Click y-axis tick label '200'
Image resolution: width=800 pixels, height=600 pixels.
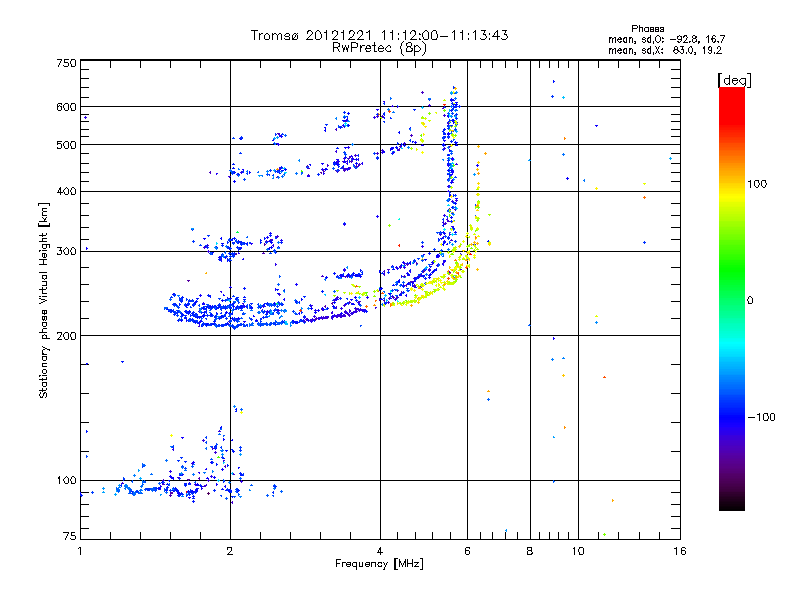(x=66, y=336)
